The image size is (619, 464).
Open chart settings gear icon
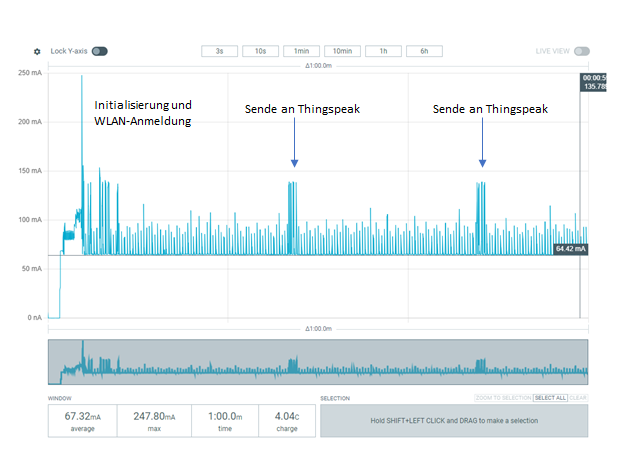click(37, 51)
